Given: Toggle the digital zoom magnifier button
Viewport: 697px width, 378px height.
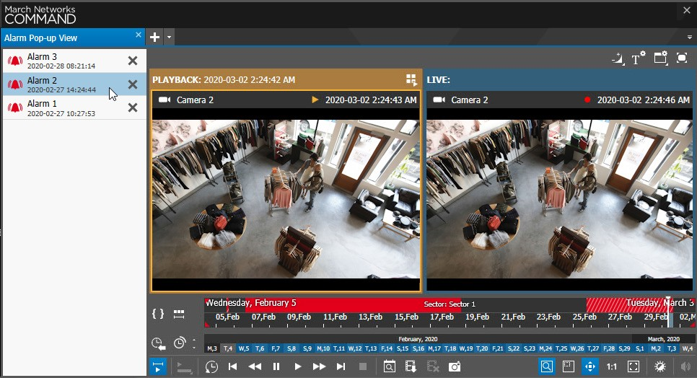Looking at the screenshot, I should point(547,367).
